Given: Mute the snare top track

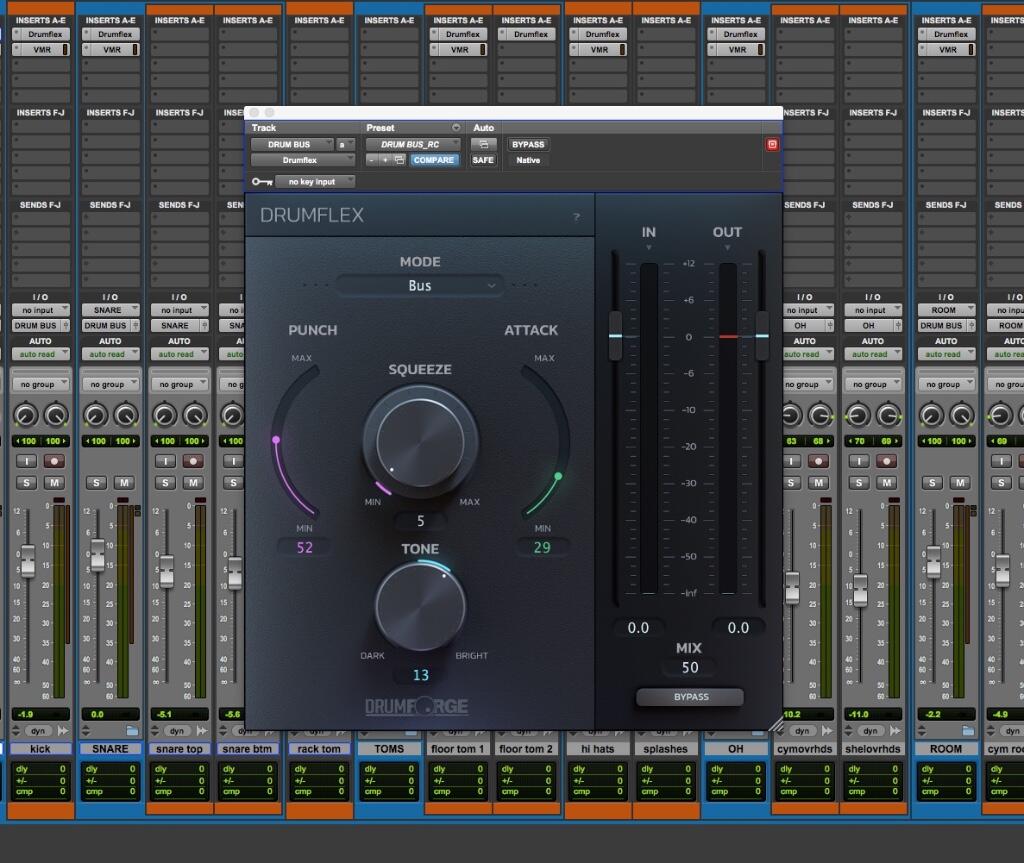Looking at the screenshot, I should [193, 483].
